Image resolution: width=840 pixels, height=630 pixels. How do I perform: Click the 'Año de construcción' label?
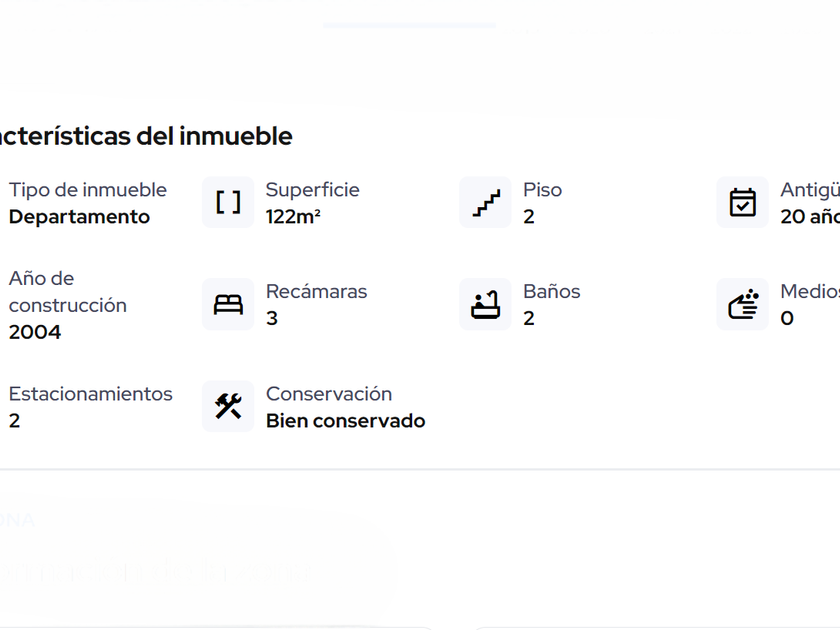[68, 291]
